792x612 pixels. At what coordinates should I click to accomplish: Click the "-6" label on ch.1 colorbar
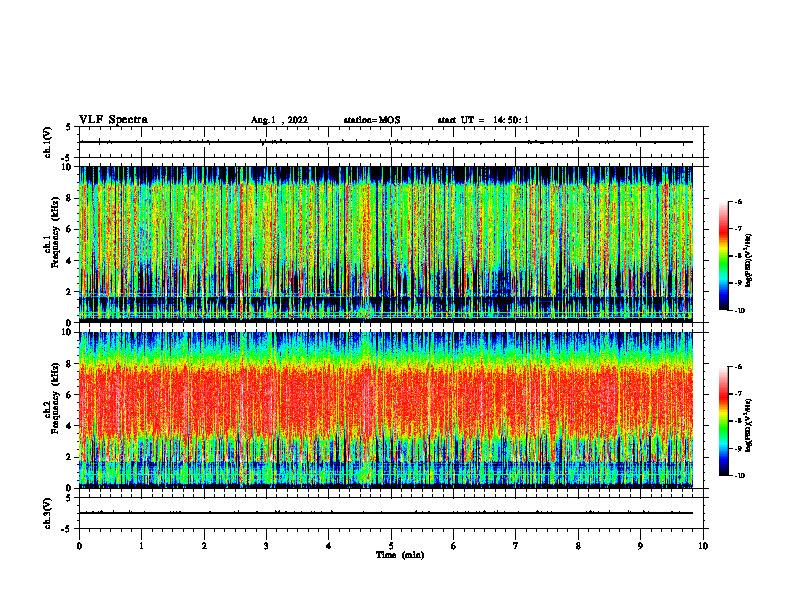pyautogui.click(x=739, y=201)
